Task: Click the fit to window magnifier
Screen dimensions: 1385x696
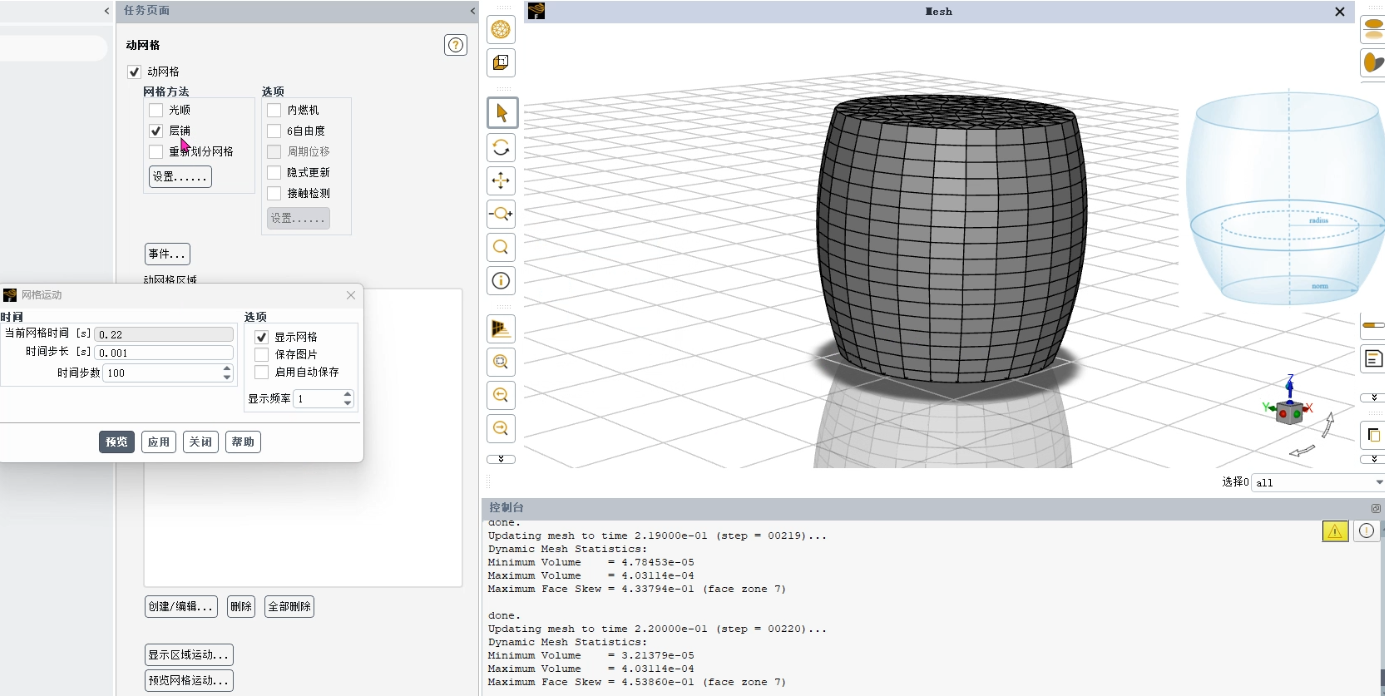Action: point(502,362)
